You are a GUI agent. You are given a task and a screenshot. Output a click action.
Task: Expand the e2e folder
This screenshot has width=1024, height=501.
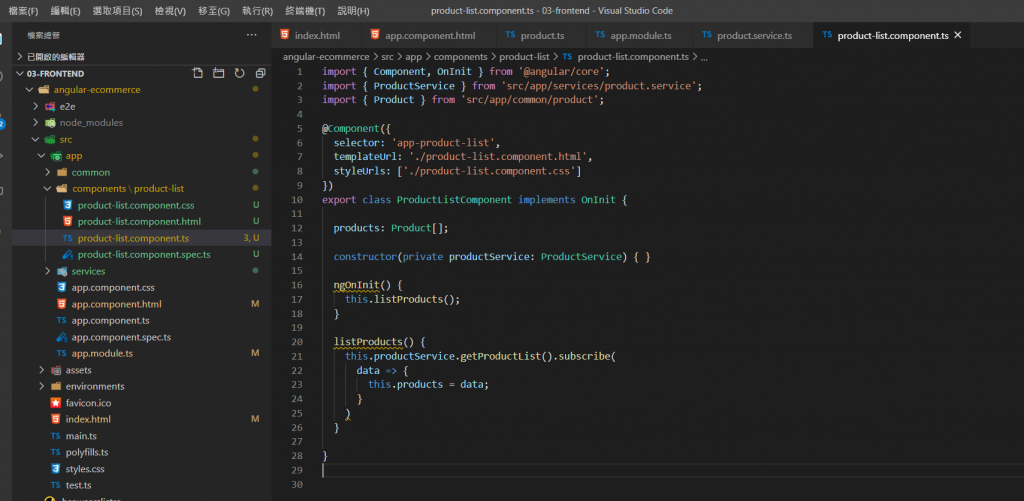[67, 106]
